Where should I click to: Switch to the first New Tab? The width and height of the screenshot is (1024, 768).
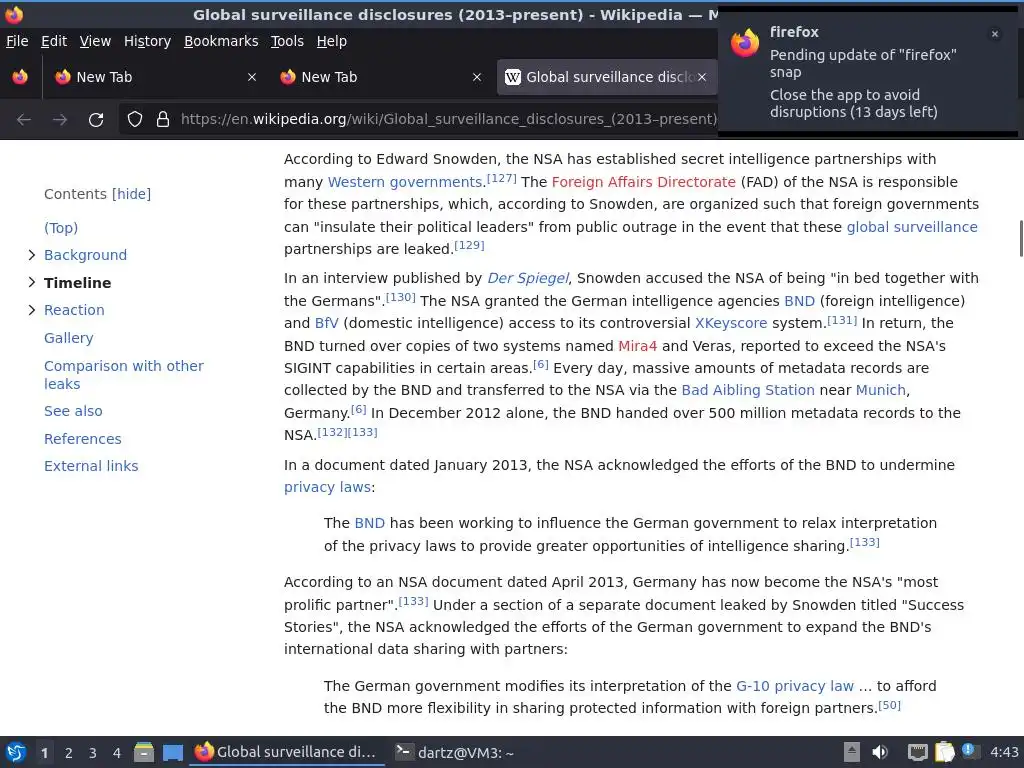click(x=155, y=77)
